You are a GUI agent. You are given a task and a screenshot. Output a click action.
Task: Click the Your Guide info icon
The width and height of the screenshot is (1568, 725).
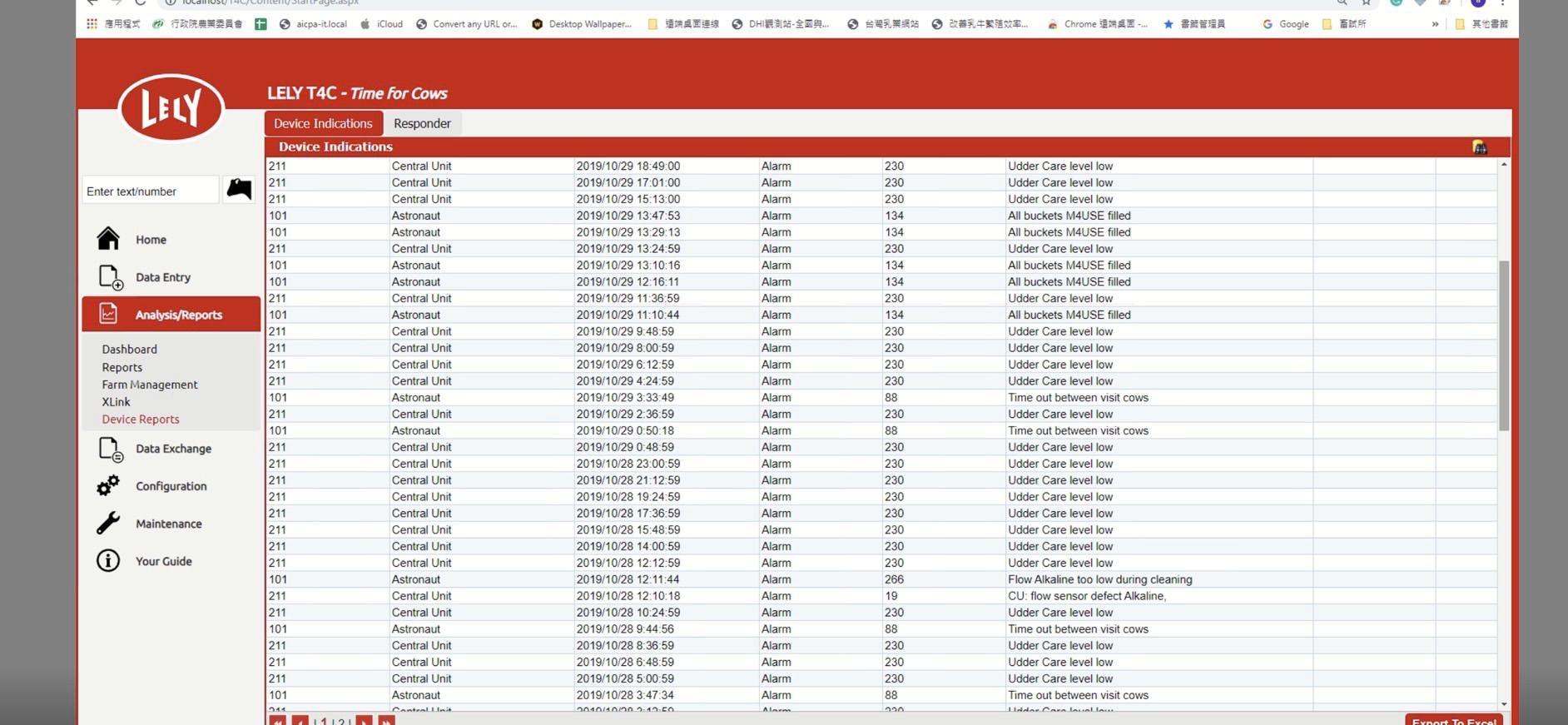click(x=108, y=560)
